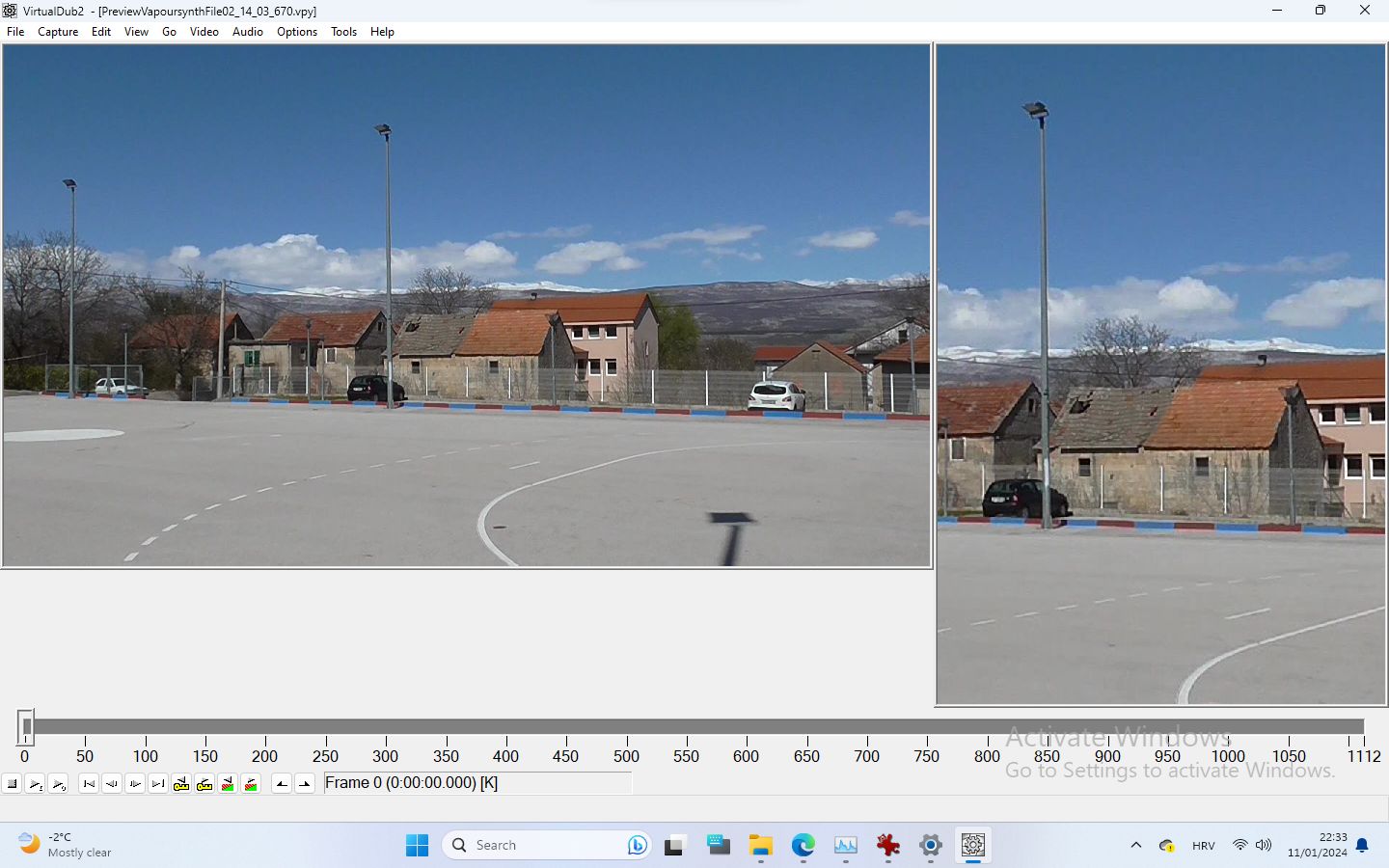Image resolution: width=1389 pixels, height=868 pixels.
Task: Open File Explorer from the taskbar
Action: coord(761,846)
